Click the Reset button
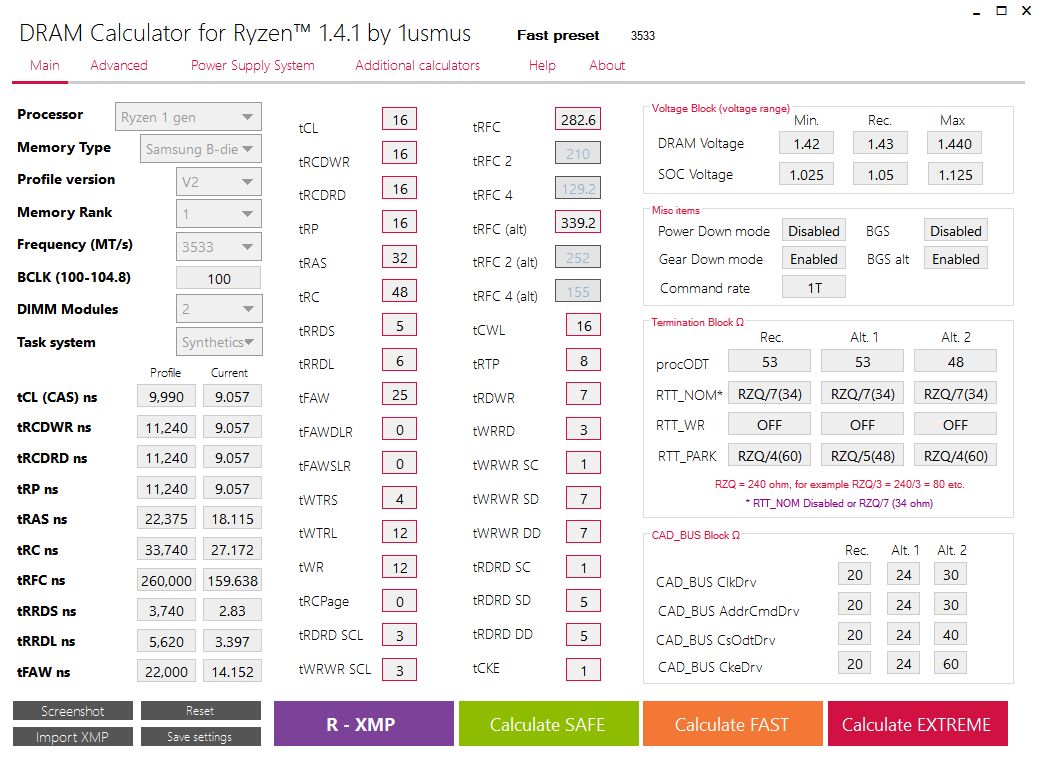This screenshot has height=764, width=1043. [x=200, y=711]
